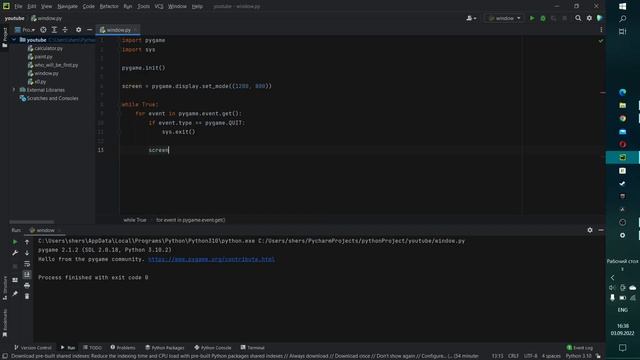The width and height of the screenshot is (640, 360).
Task: Open the Navigate menu
Action: click(x=67, y=7)
